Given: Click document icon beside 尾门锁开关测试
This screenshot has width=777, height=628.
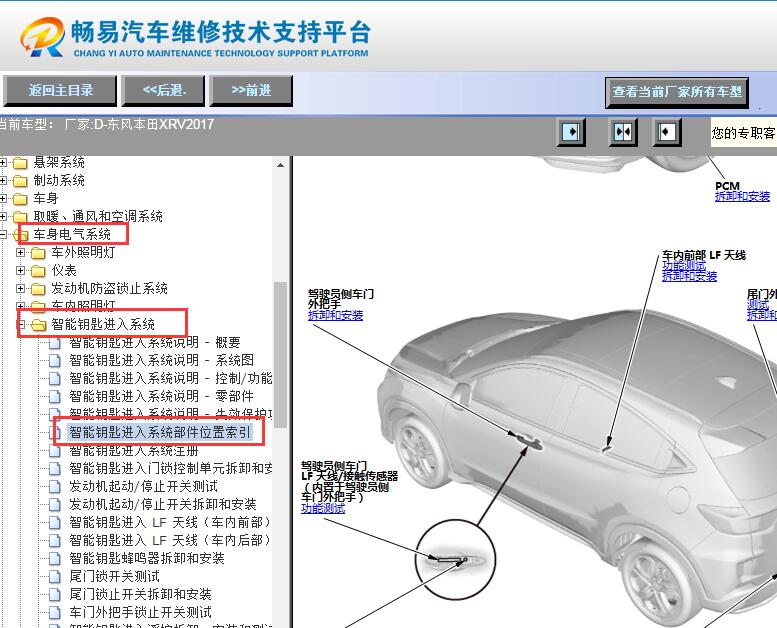Looking at the screenshot, I should click(x=55, y=576).
